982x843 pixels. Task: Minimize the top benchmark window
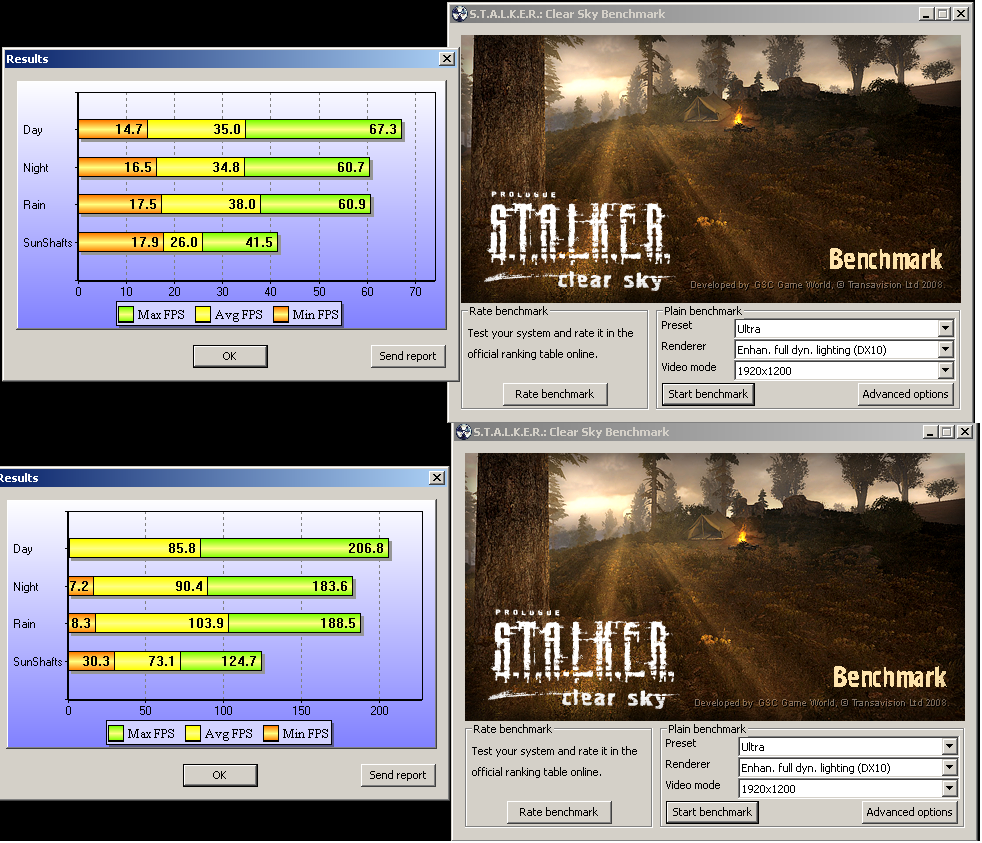tap(926, 13)
